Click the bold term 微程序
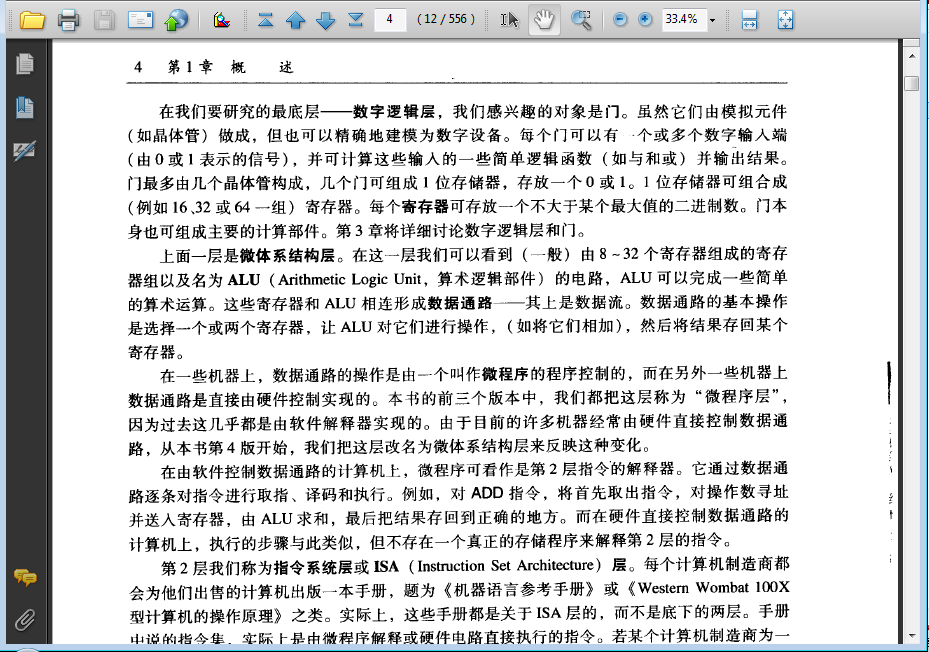The width and height of the screenshot is (929, 652). tap(505, 374)
